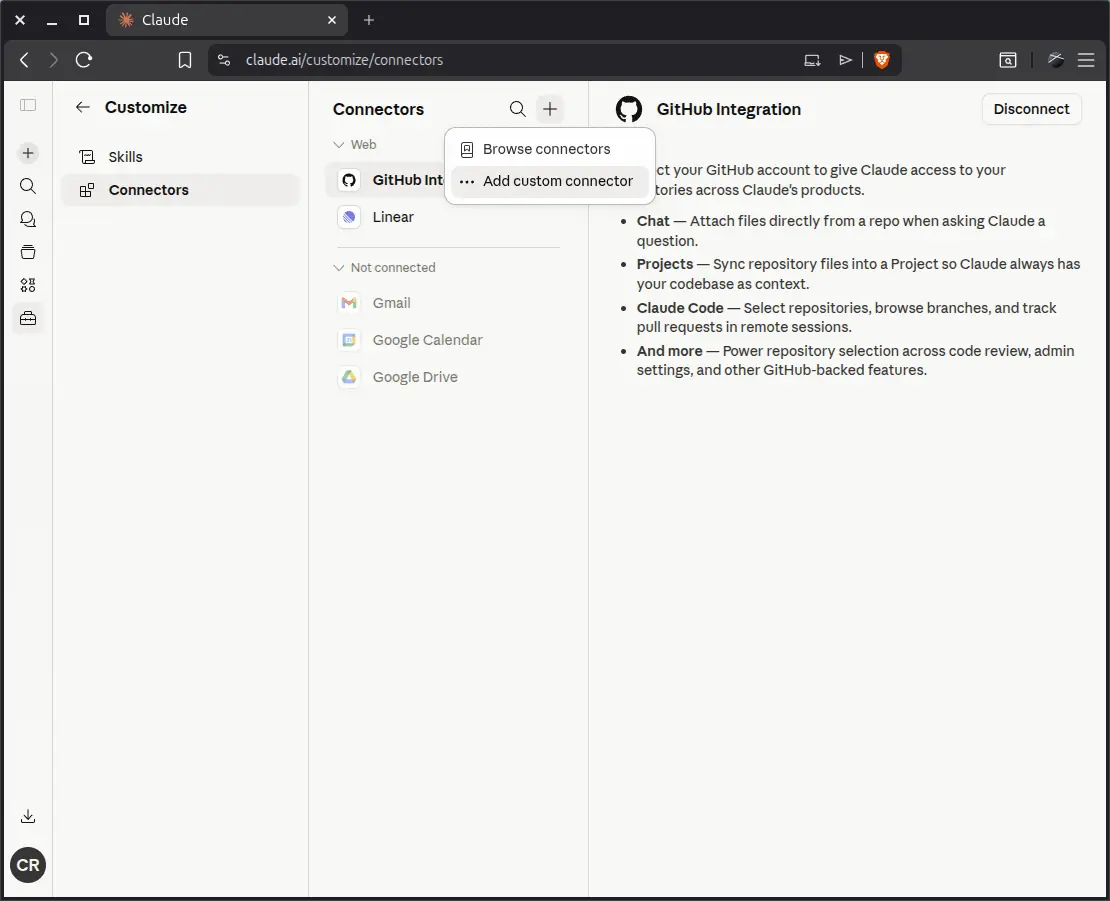Go back using the Customize arrow
This screenshot has height=901, width=1110.
[83, 107]
